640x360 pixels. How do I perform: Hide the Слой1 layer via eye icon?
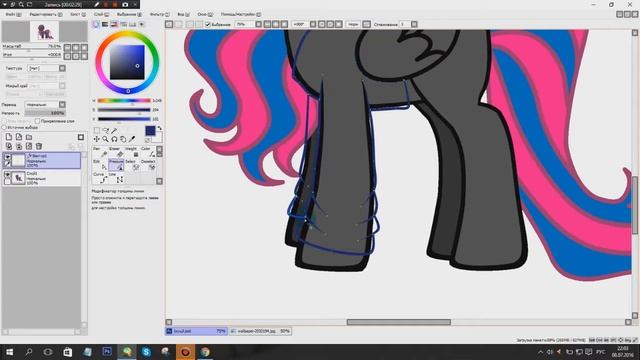pyautogui.click(x=8, y=175)
